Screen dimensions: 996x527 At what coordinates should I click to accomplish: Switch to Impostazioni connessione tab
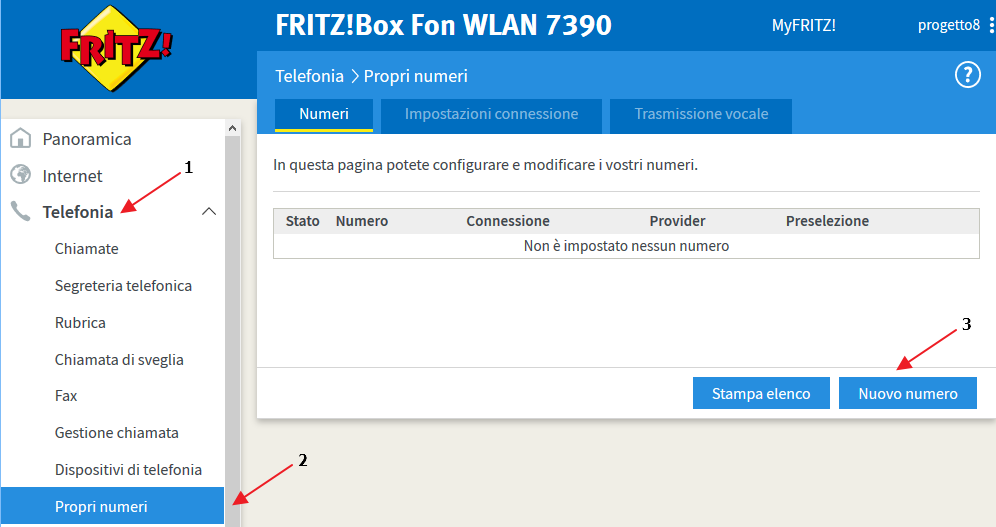tap(491, 115)
